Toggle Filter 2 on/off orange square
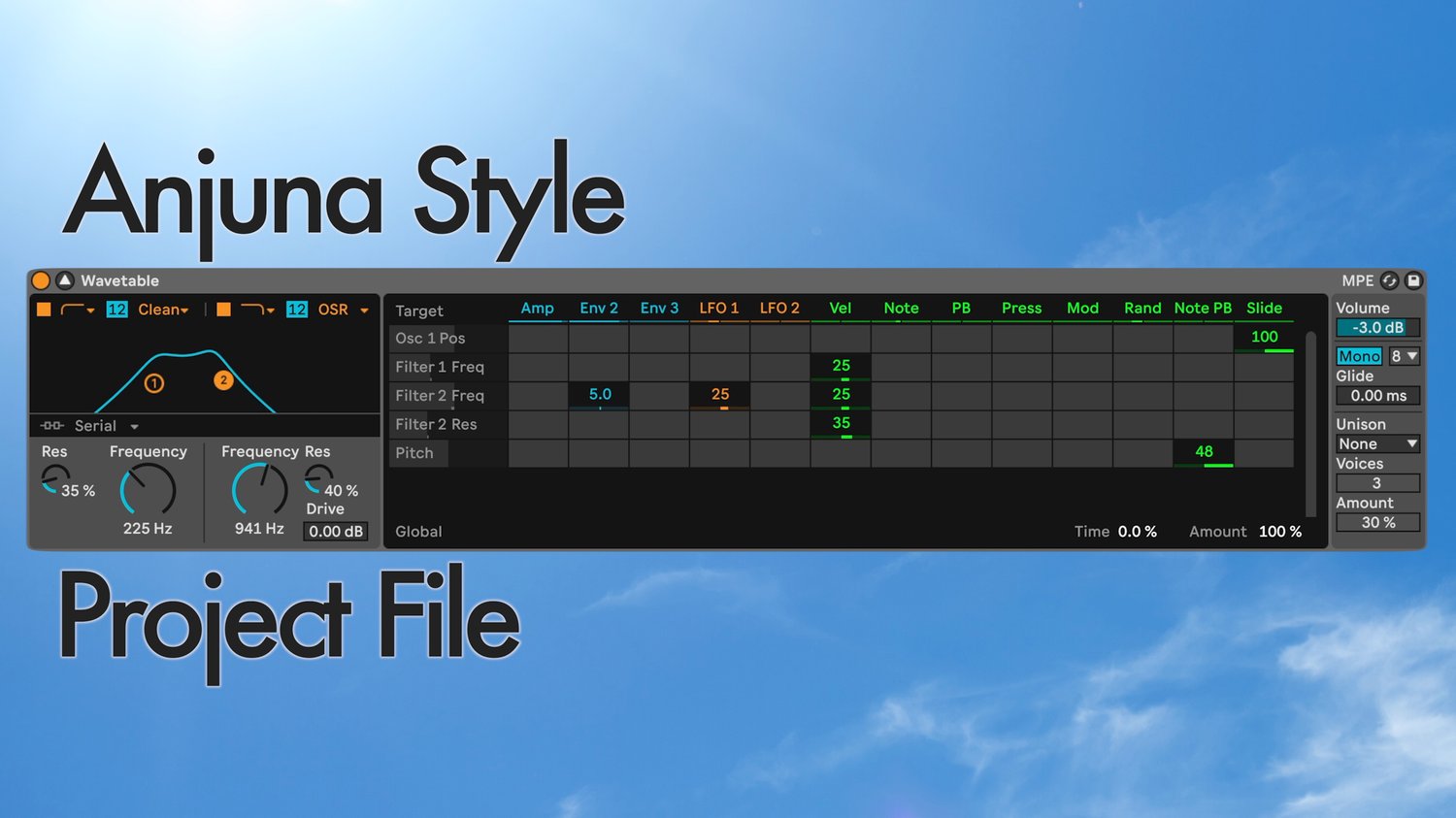Screen dimensions: 1456x818 [x=223, y=310]
